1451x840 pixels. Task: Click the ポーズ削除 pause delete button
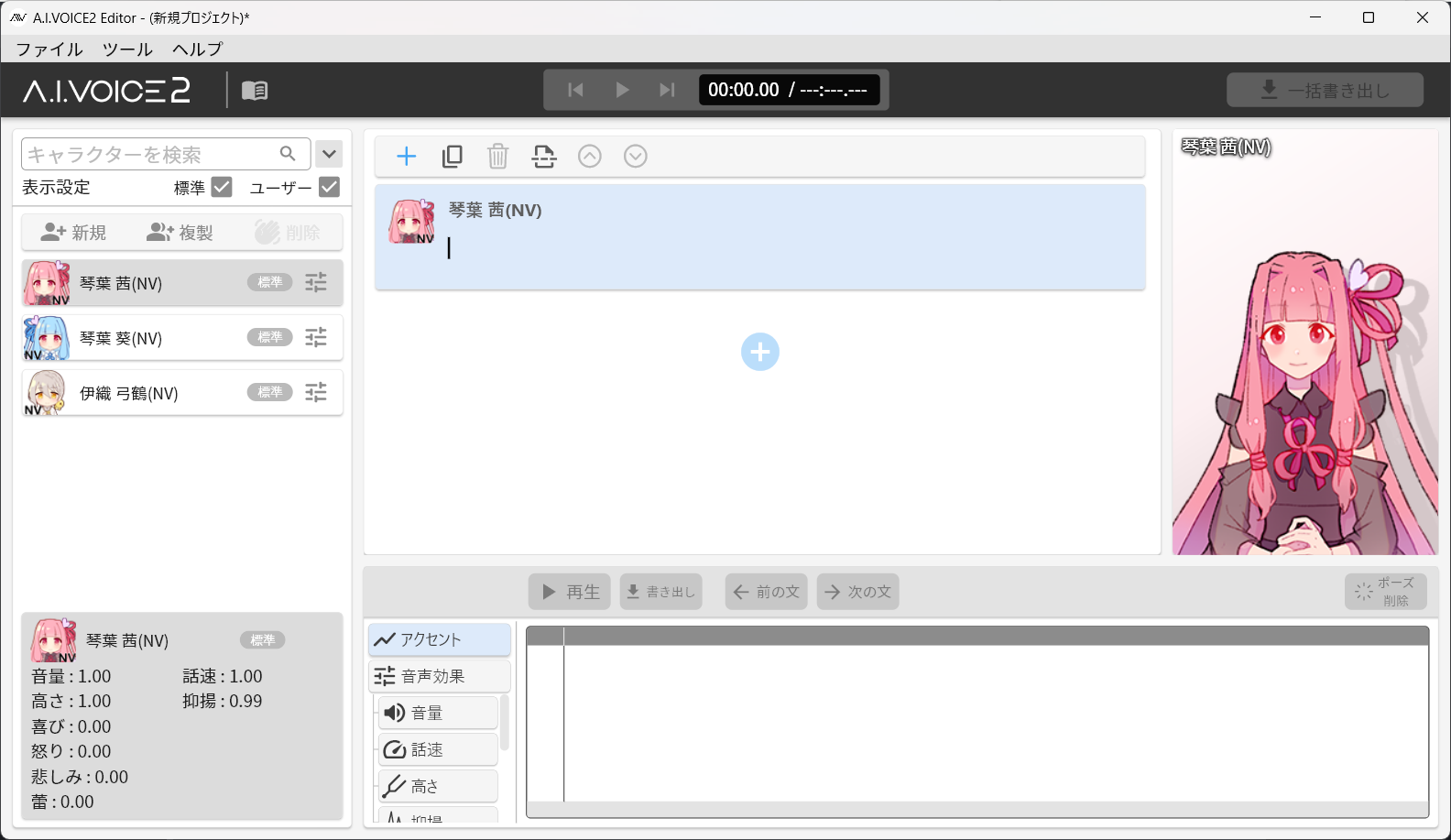pos(1386,592)
